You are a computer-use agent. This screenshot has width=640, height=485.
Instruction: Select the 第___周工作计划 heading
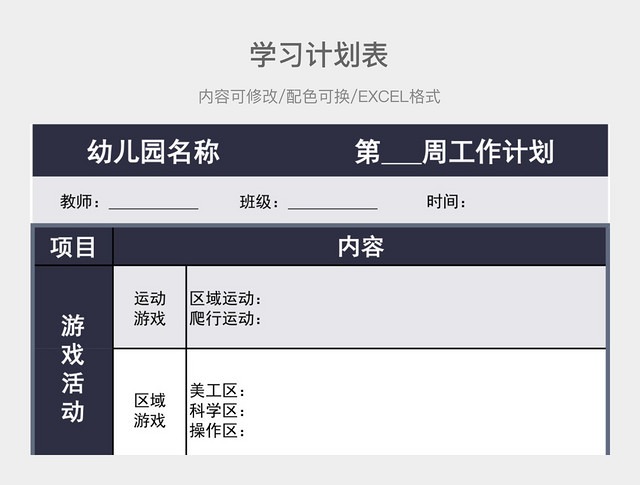coord(454,151)
